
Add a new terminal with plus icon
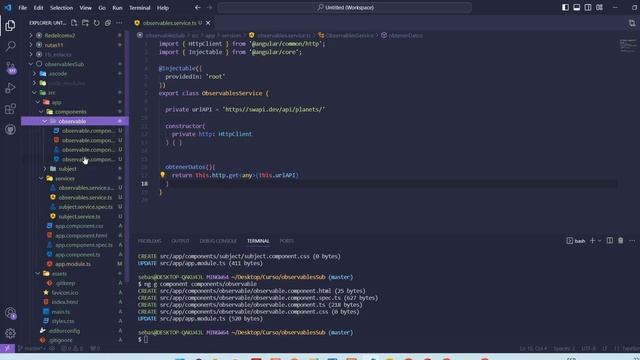click(x=593, y=241)
